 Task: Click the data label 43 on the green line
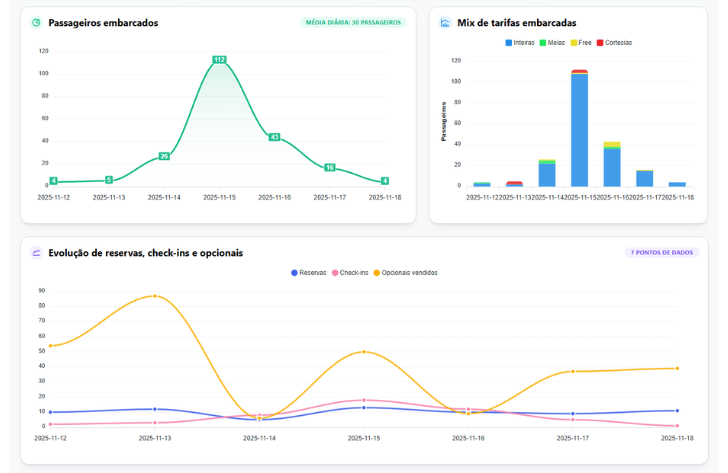click(274, 137)
